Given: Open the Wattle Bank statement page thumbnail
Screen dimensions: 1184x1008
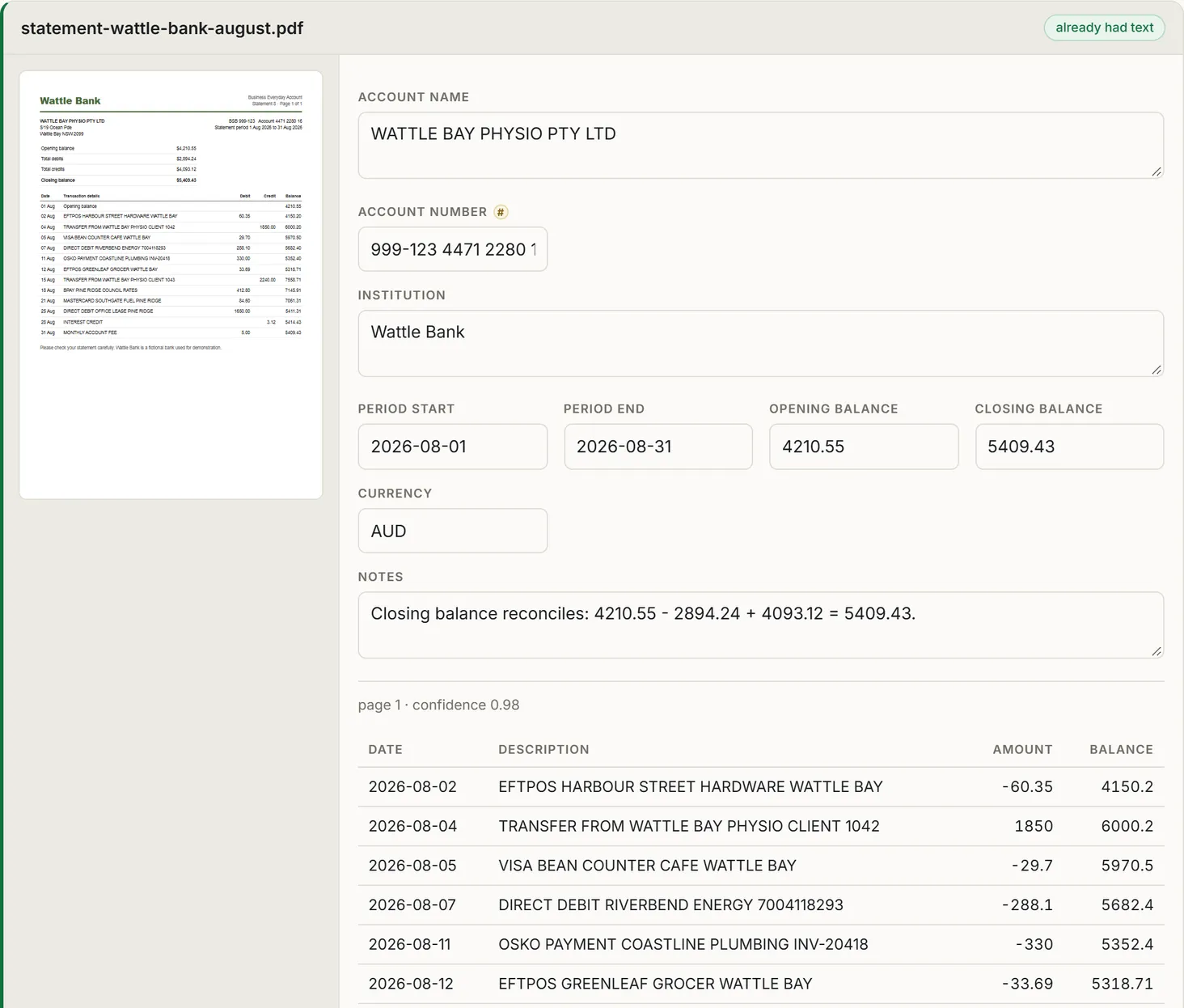Looking at the screenshot, I should [171, 285].
